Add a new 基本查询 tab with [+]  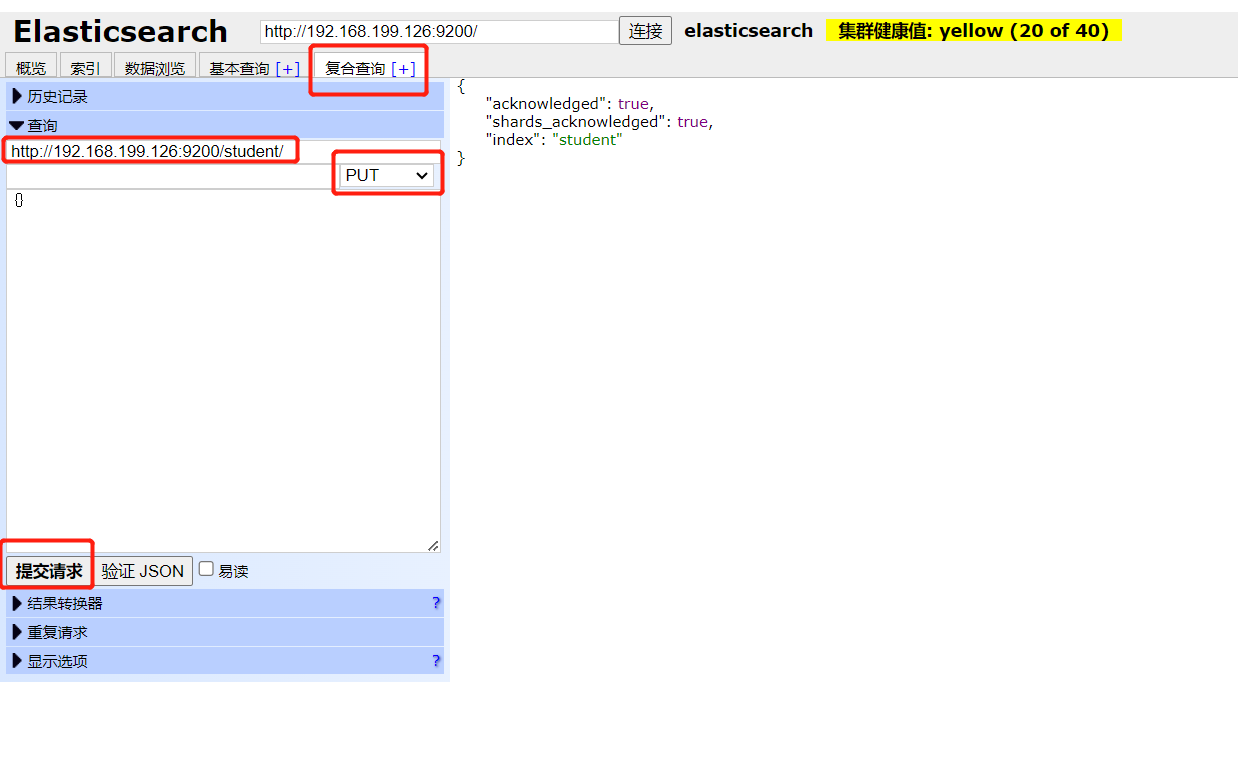pyautogui.click(x=288, y=68)
